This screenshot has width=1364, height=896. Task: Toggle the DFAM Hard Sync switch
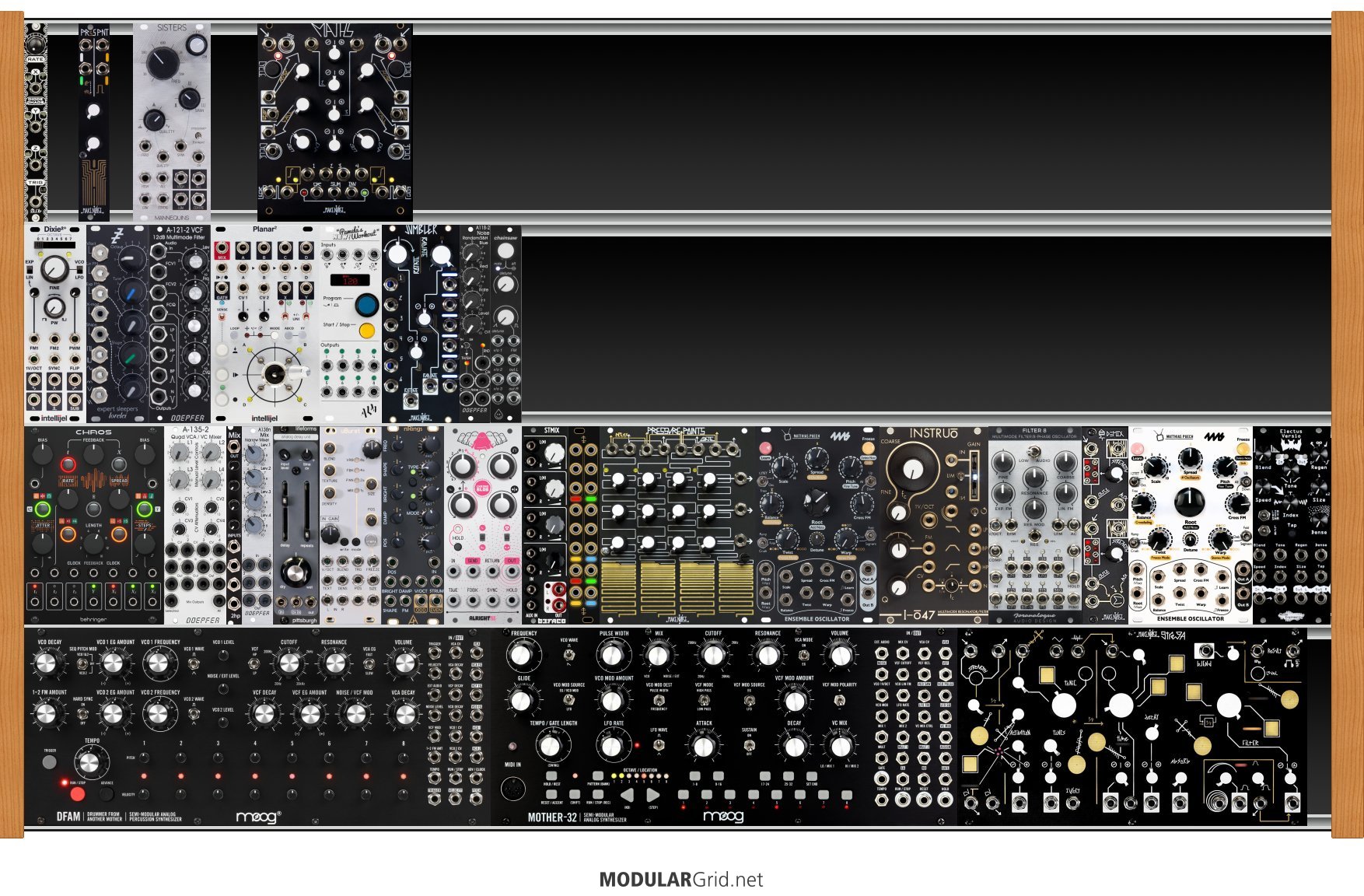[x=83, y=713]
